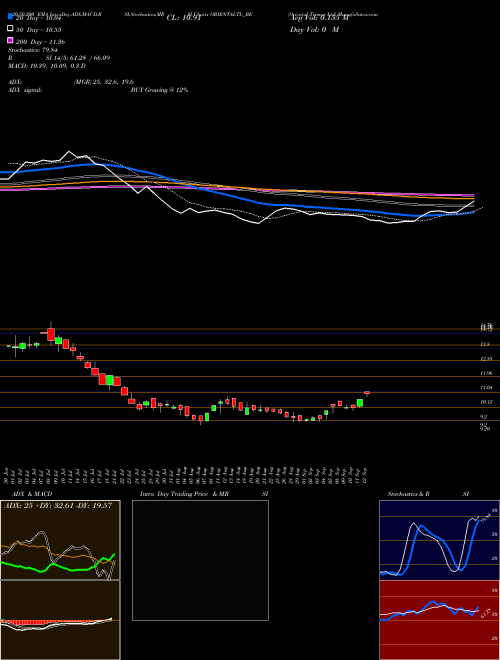
Task: Click the 11.04 price axis label
Action: tap(486, 387)
